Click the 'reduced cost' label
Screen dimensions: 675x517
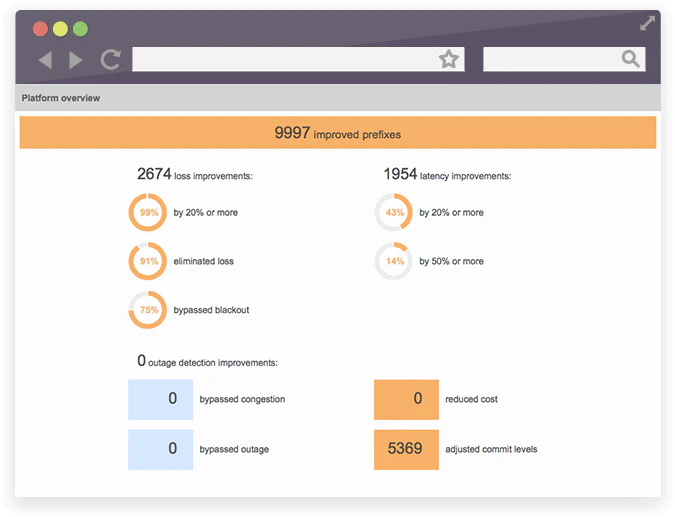[471, 399]
